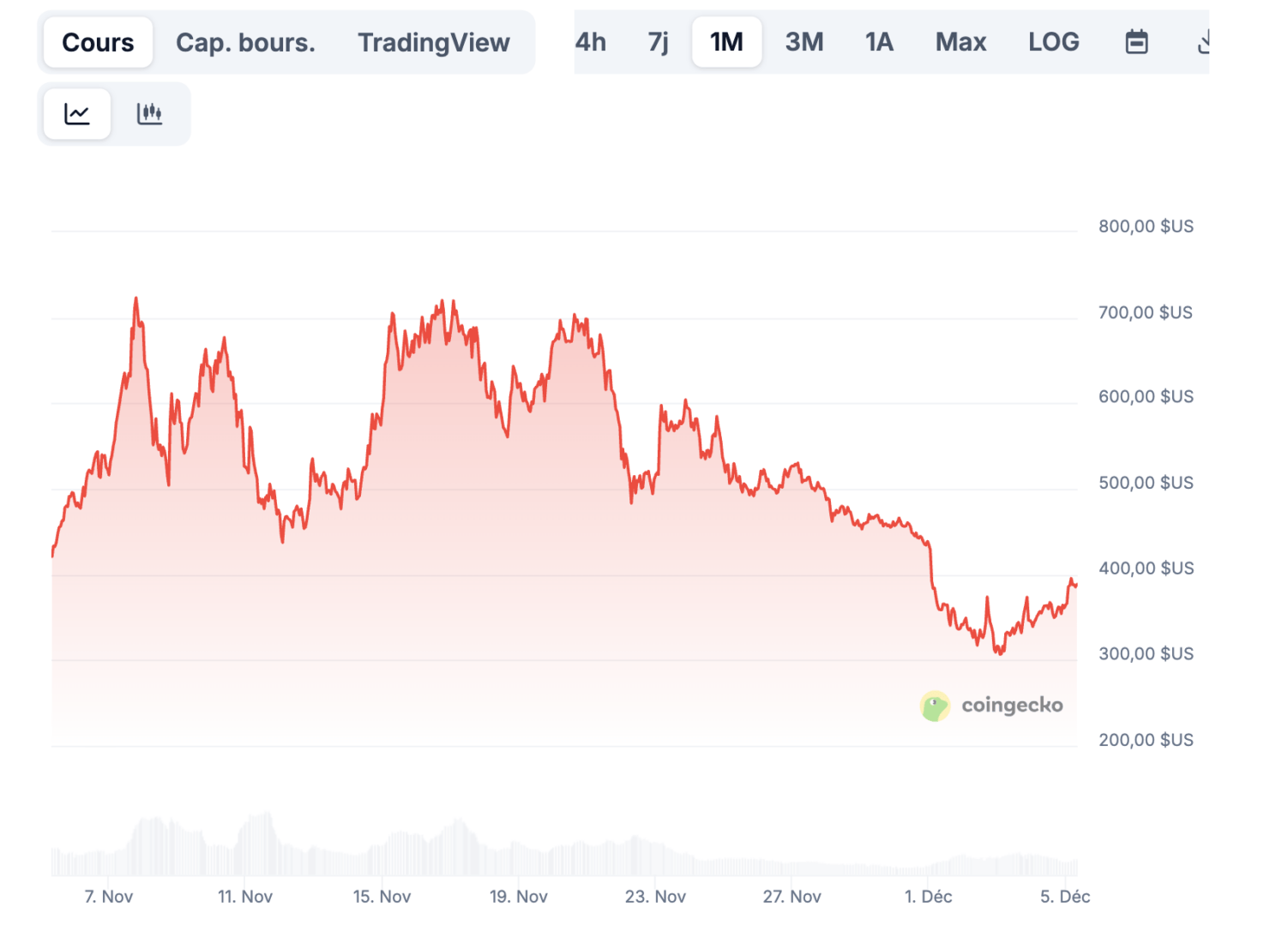Open the calendar date range picker
Viewport: 1288px width, 926px height.
pos(1136,42)
